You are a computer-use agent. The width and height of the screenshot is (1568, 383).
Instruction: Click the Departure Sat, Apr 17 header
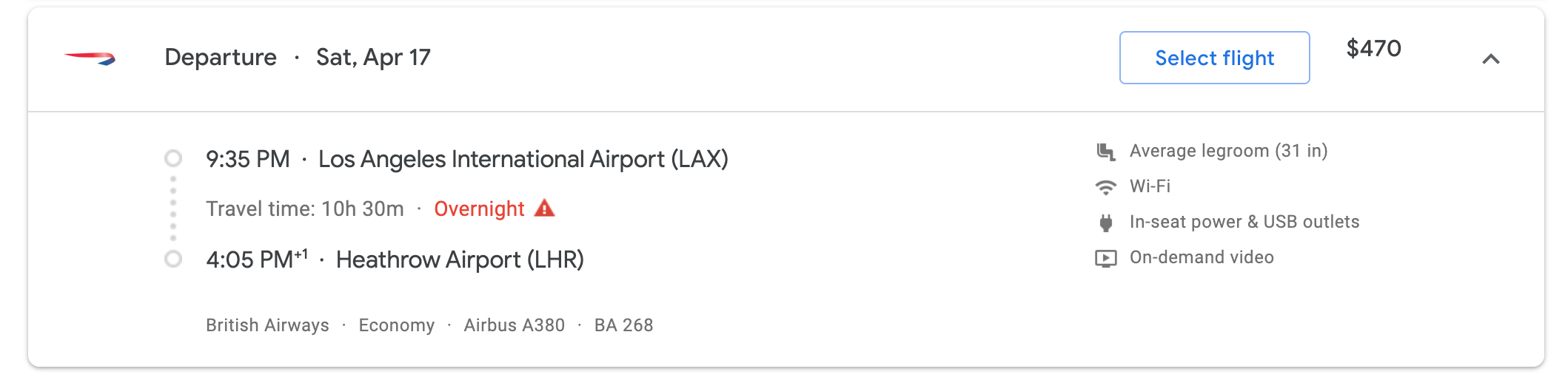click(297, 58)
